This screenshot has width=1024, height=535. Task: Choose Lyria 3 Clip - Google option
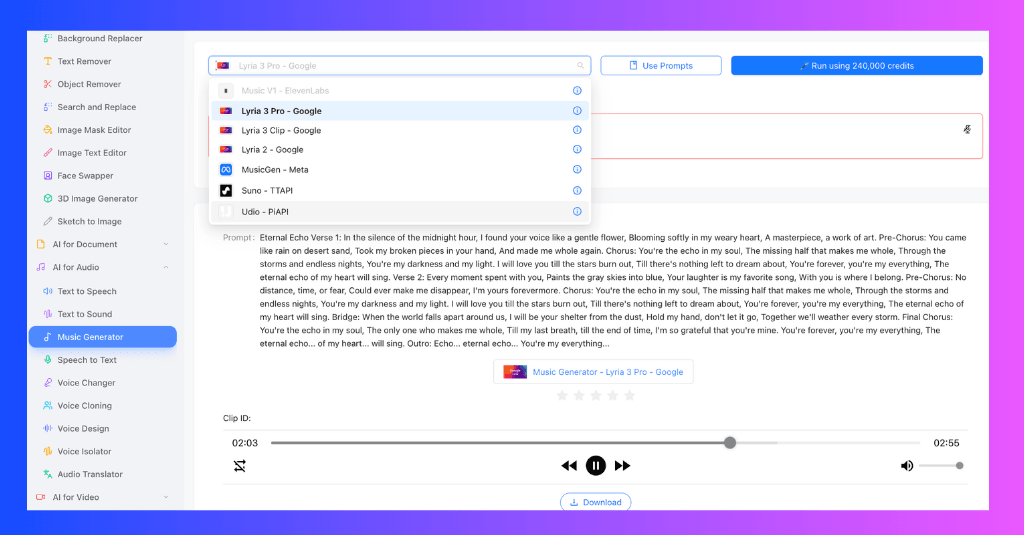400,131
